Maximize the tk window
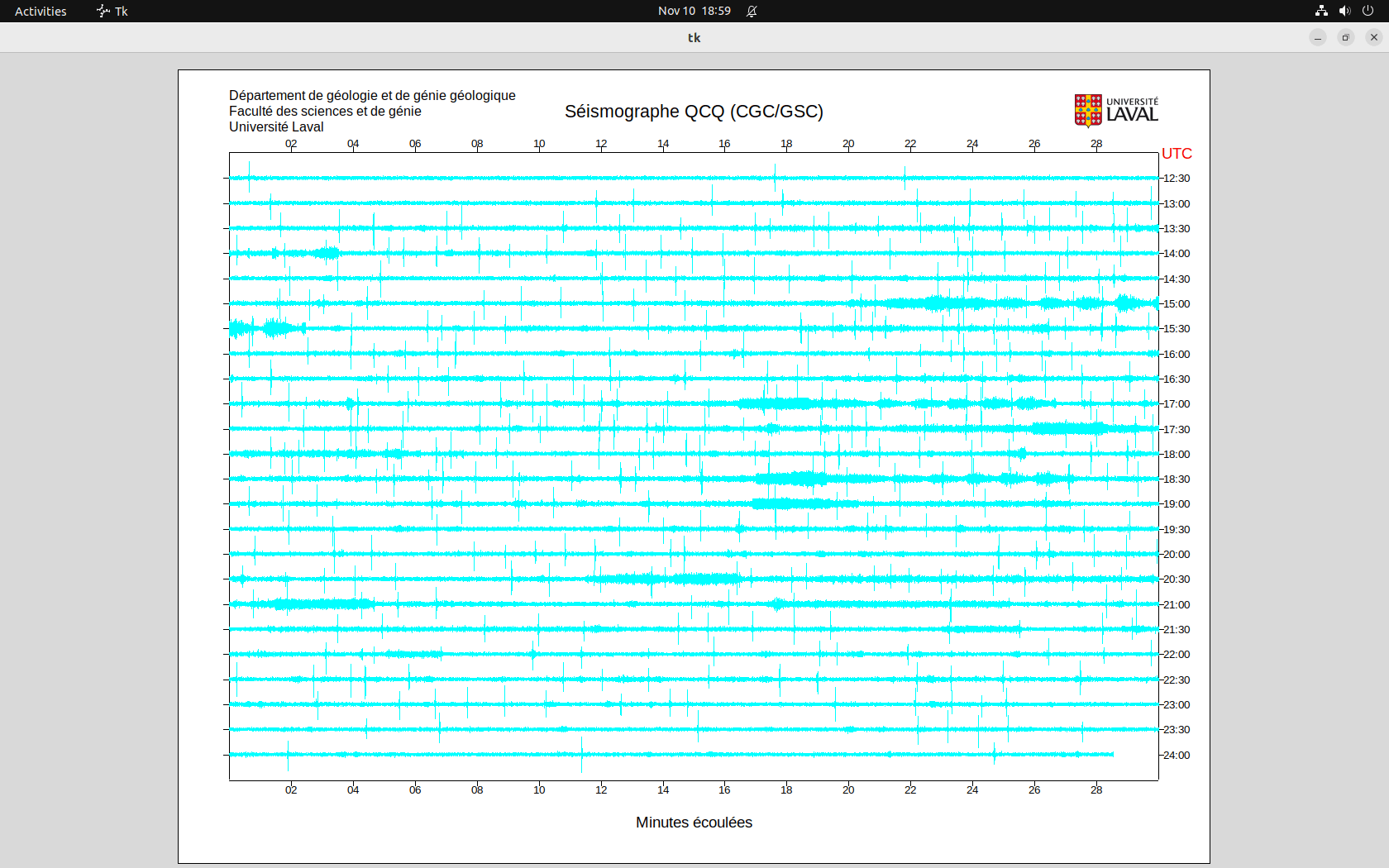1389x868 pixels. pos(1346,37)
